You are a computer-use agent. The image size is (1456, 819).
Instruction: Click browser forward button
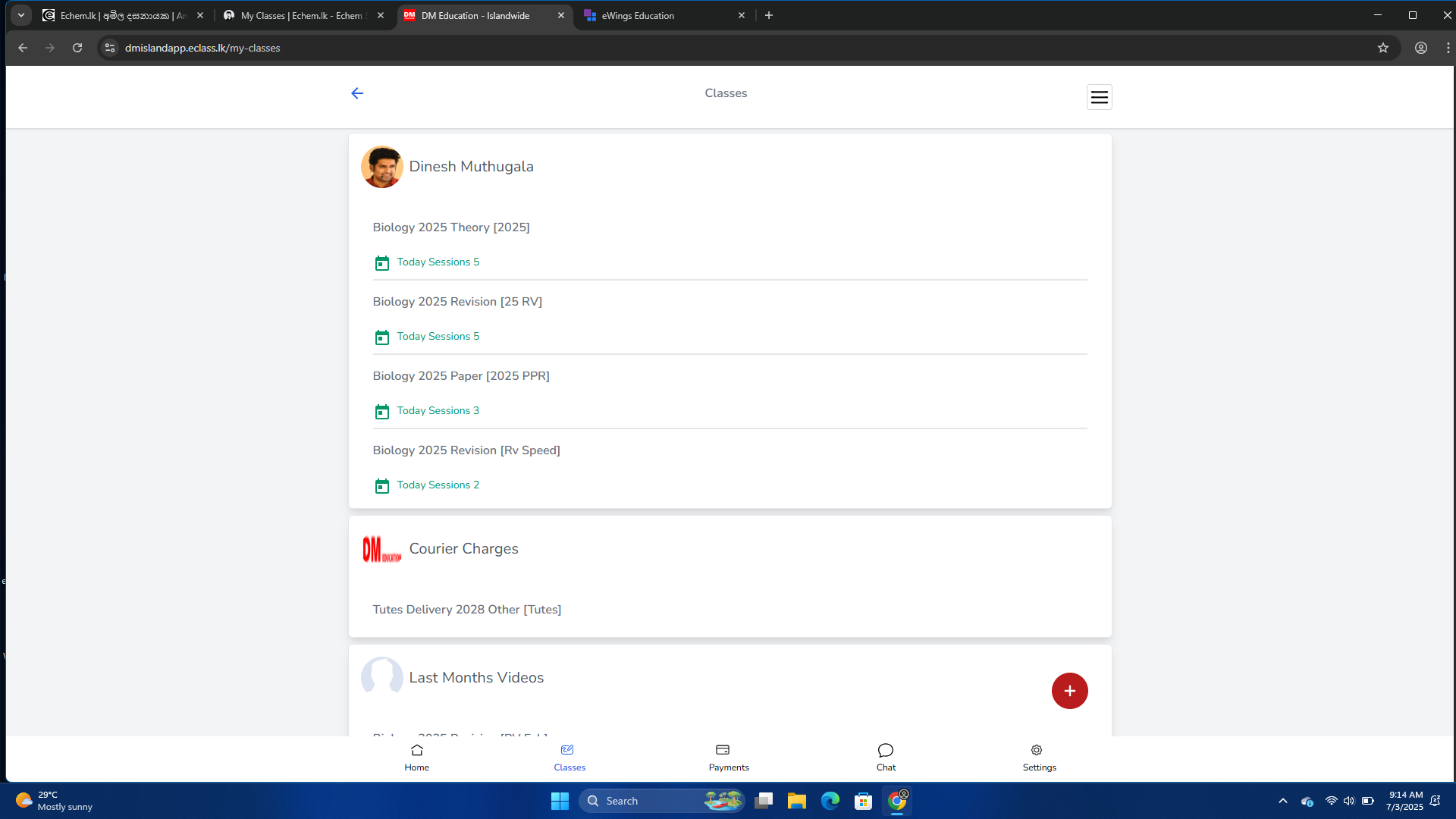[x=50, y=48]
